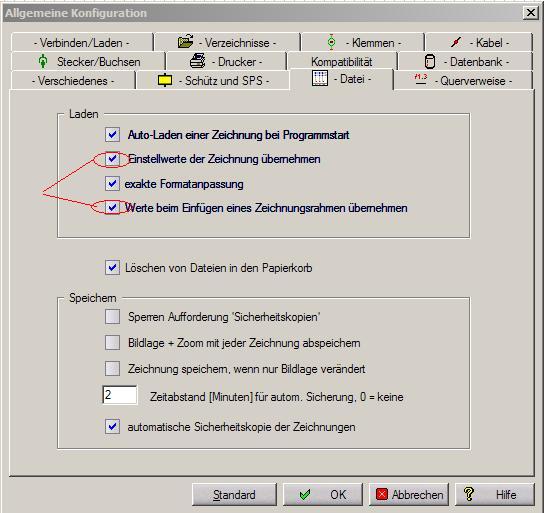Toggle exakte Formatanpassung checkbox

pyautogui.click(x=112, y=183)
